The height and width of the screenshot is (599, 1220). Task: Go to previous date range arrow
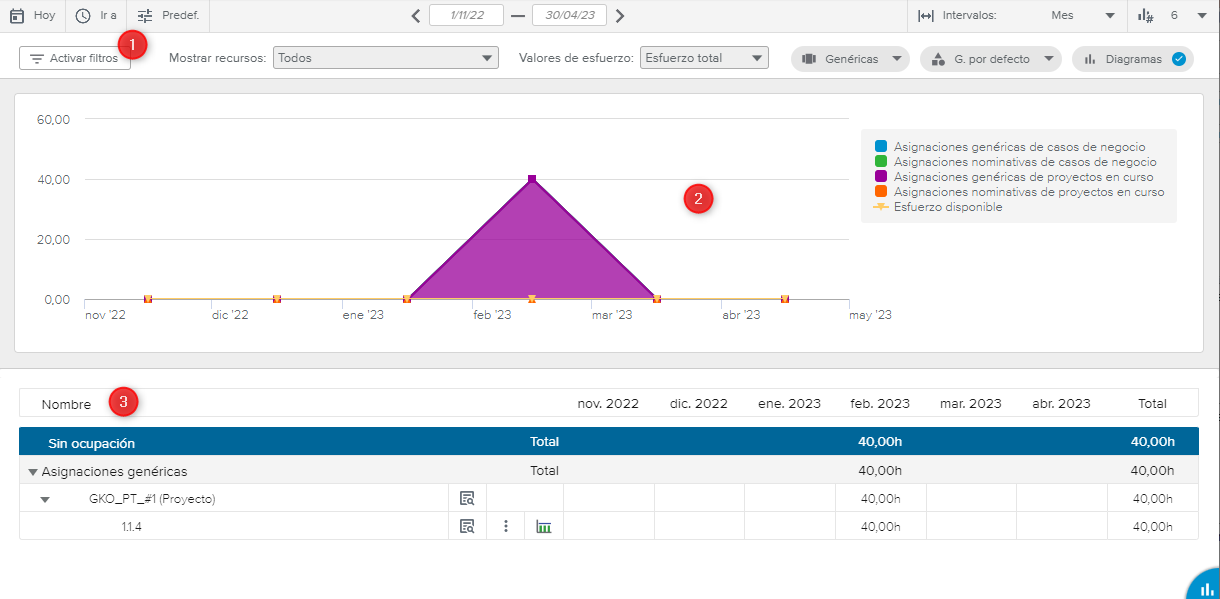tap(417, 16)
